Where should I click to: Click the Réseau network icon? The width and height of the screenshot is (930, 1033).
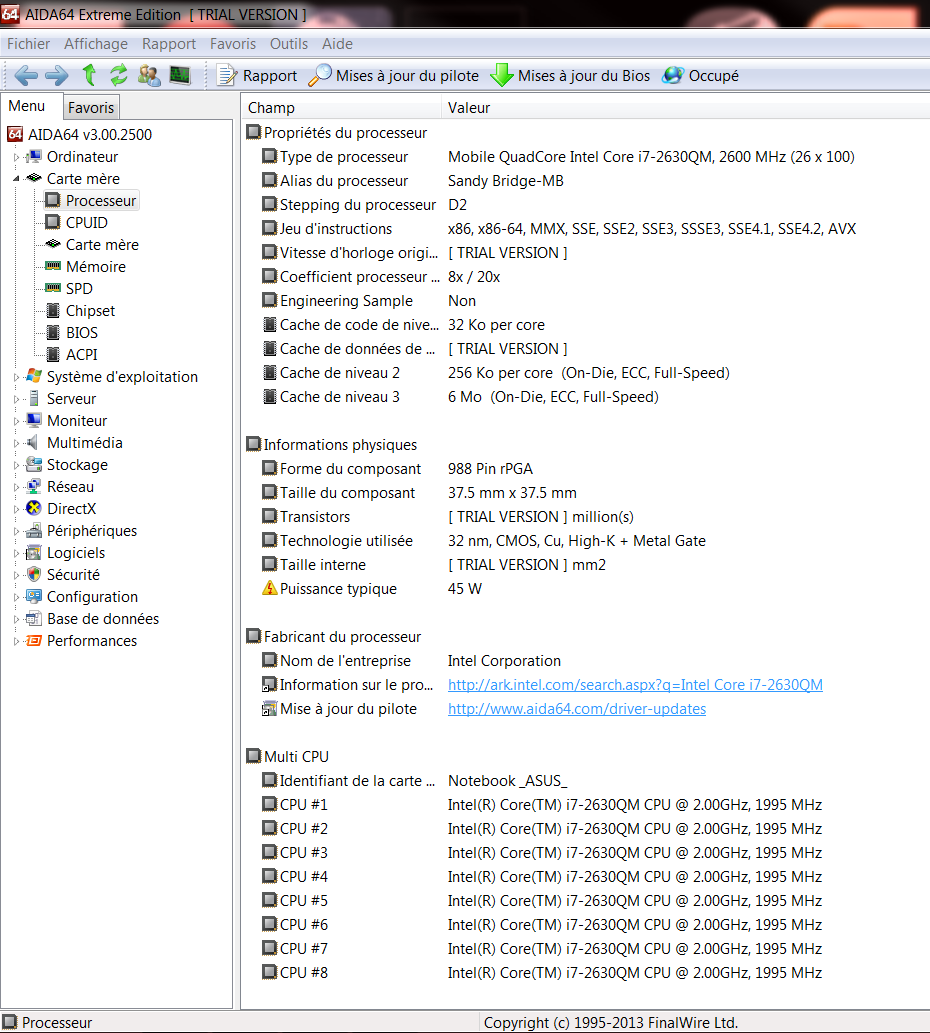coord(34,486)
